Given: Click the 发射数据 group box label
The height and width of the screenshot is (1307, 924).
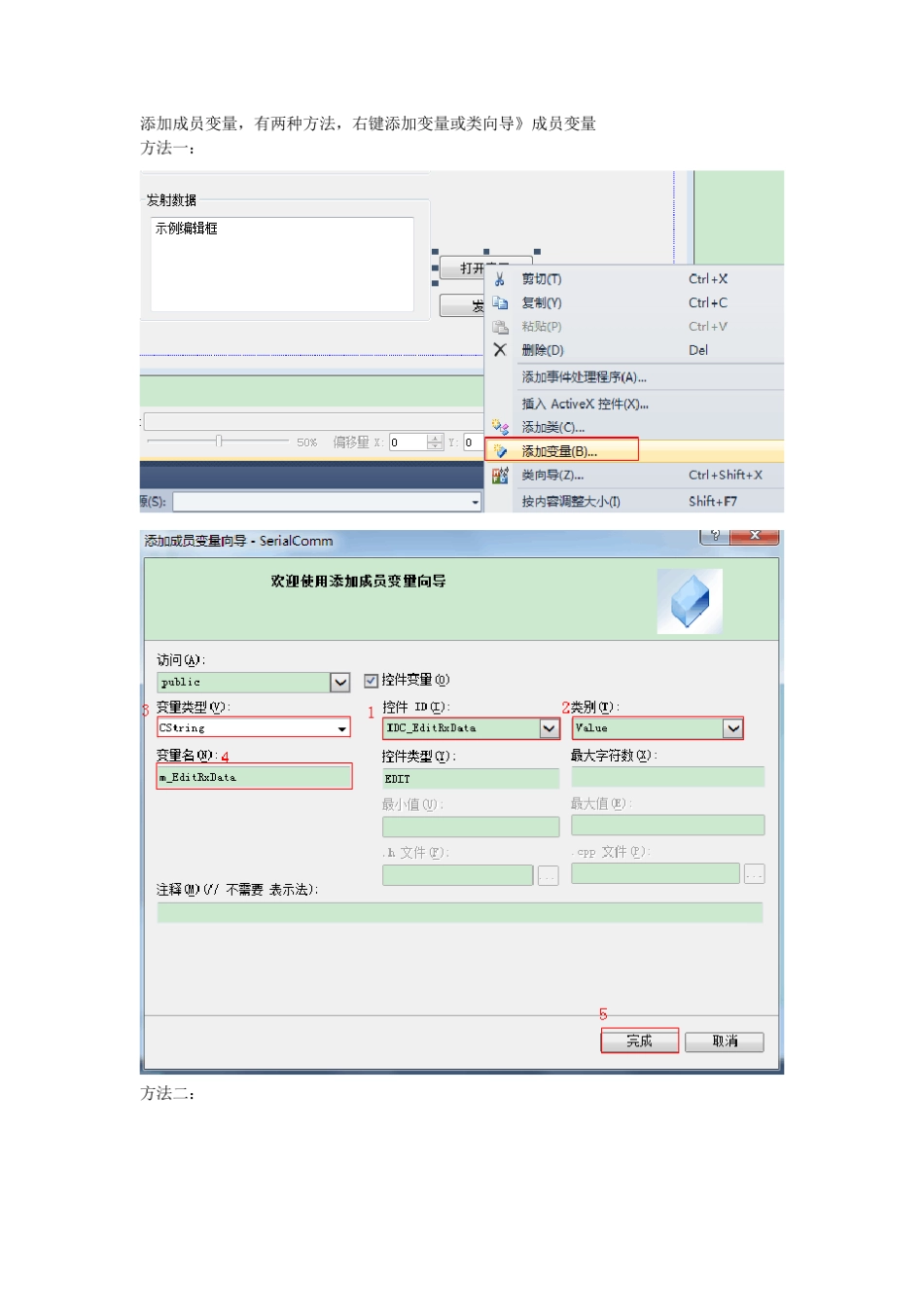Looking at the screenshot, I should (x=171, y=200).
